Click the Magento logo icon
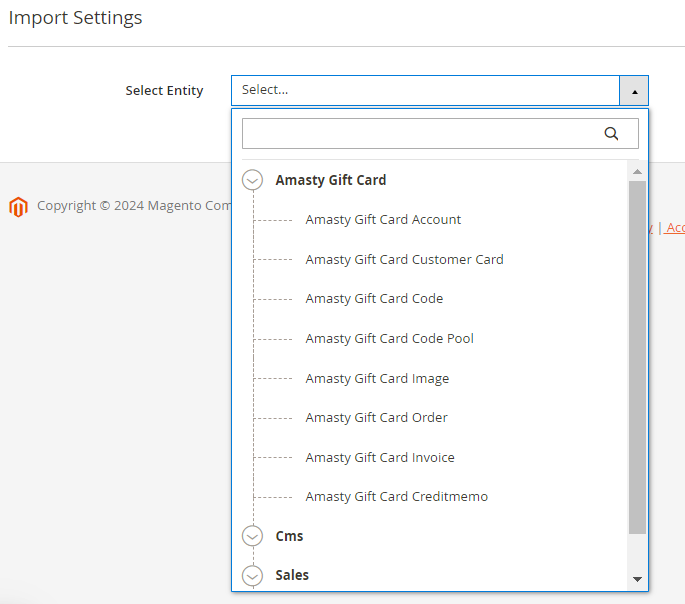685x604 pixels. (18, 207)
